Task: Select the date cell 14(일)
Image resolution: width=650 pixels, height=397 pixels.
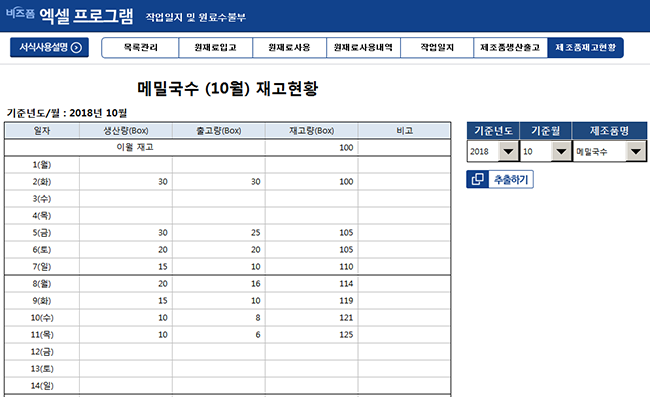Action: tap(42, 385)
